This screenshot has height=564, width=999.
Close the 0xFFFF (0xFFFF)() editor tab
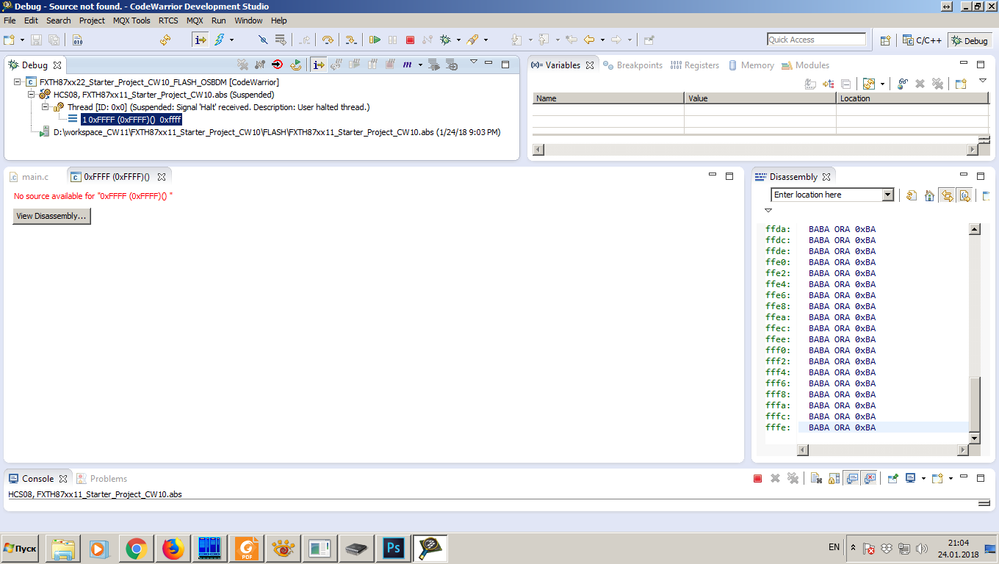click(x=162, y=177)
